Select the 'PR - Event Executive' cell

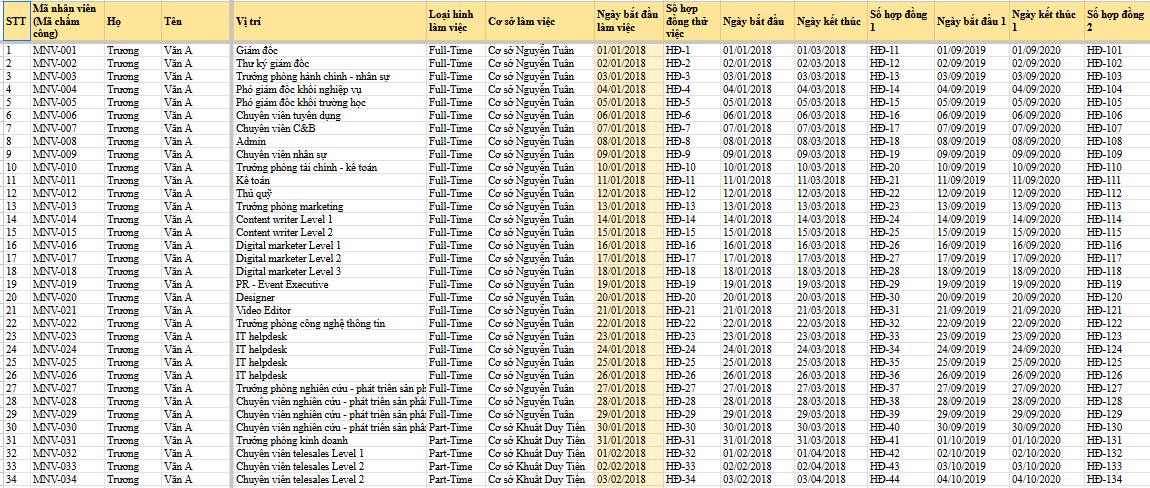tap(330, 284)
